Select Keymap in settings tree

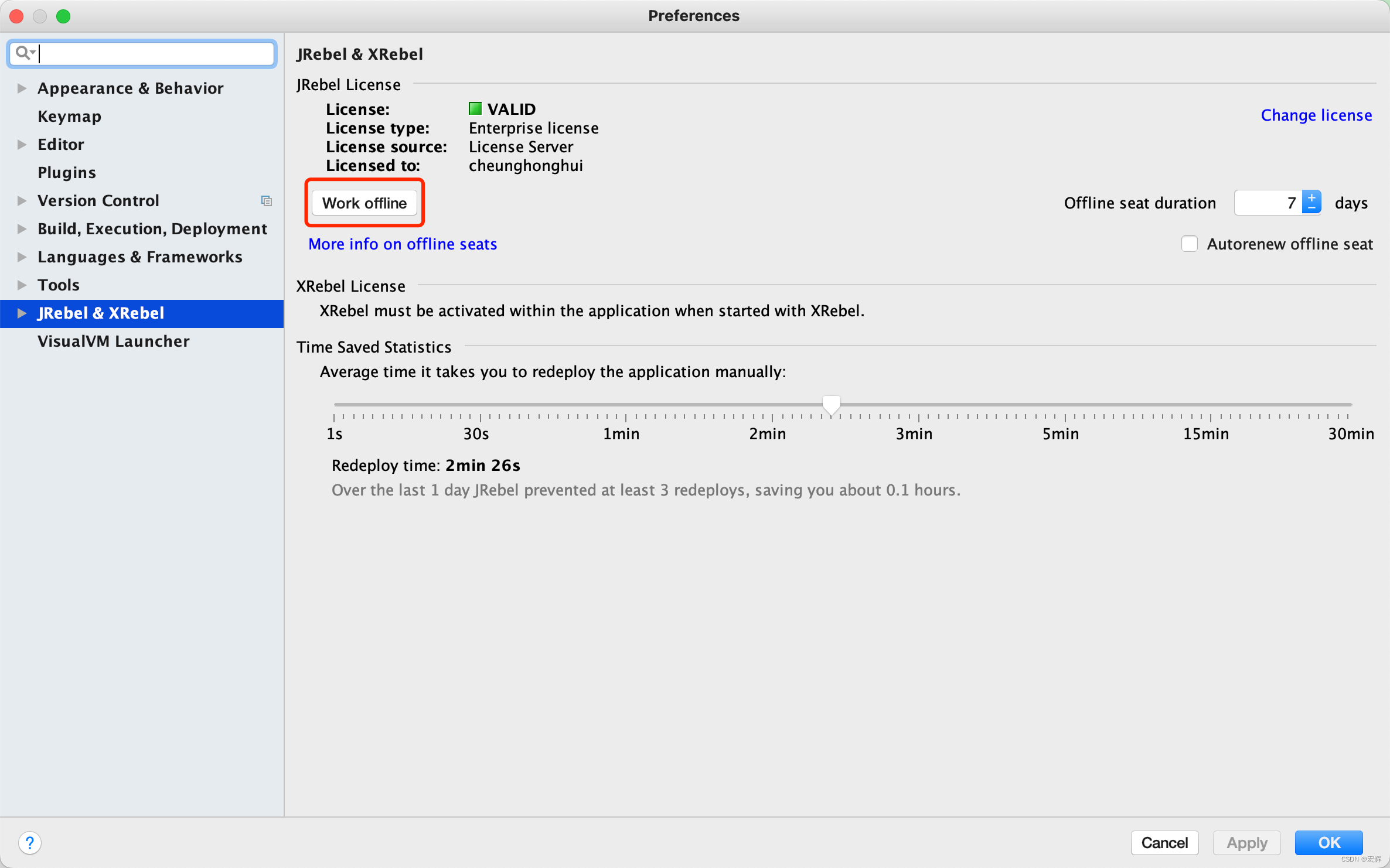point(69,117)
